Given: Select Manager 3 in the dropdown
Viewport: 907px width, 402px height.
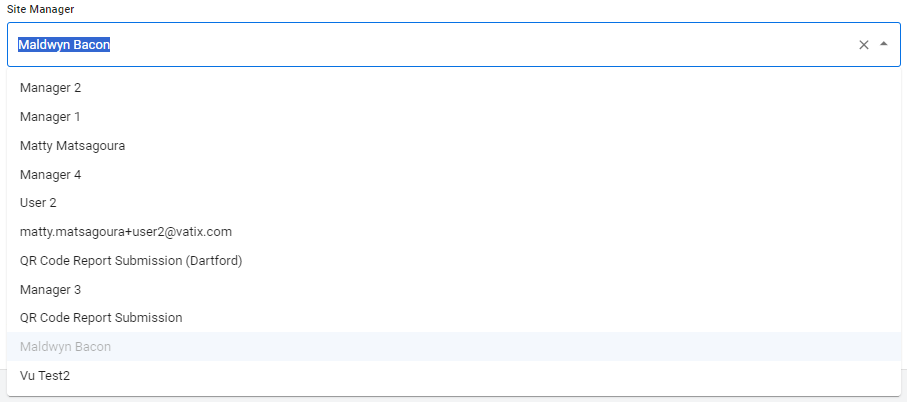Looking at the screenshot, I should (x=50, y=290).
